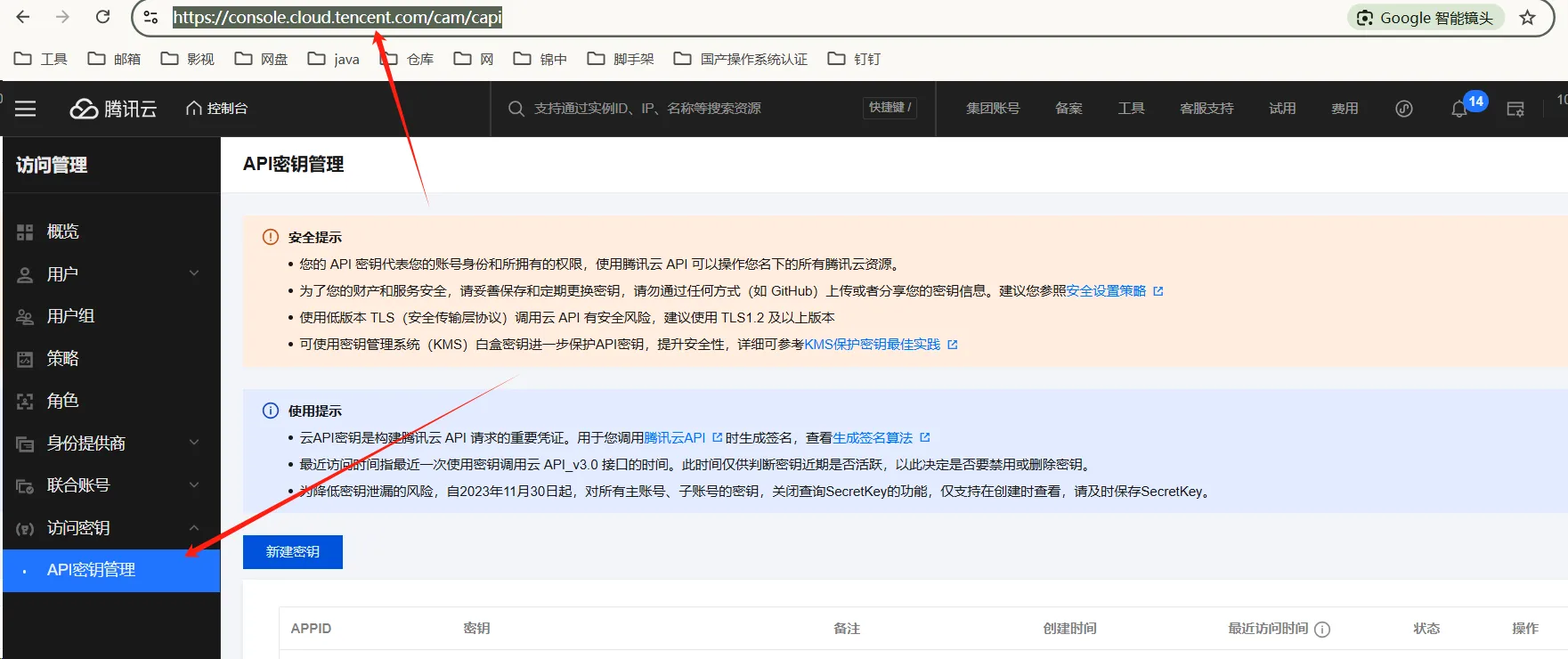This screenshot has height=659, width=1568.
Task: Open the java bookmark folder
Action: [x=333, y=59]
